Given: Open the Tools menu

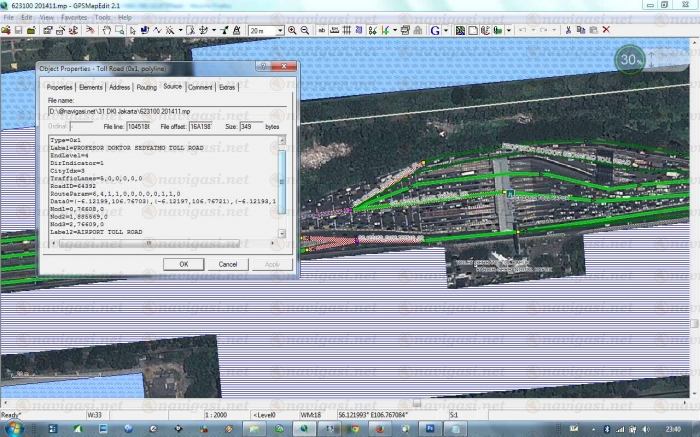Looking at the screenshot, I should [101, 17].
